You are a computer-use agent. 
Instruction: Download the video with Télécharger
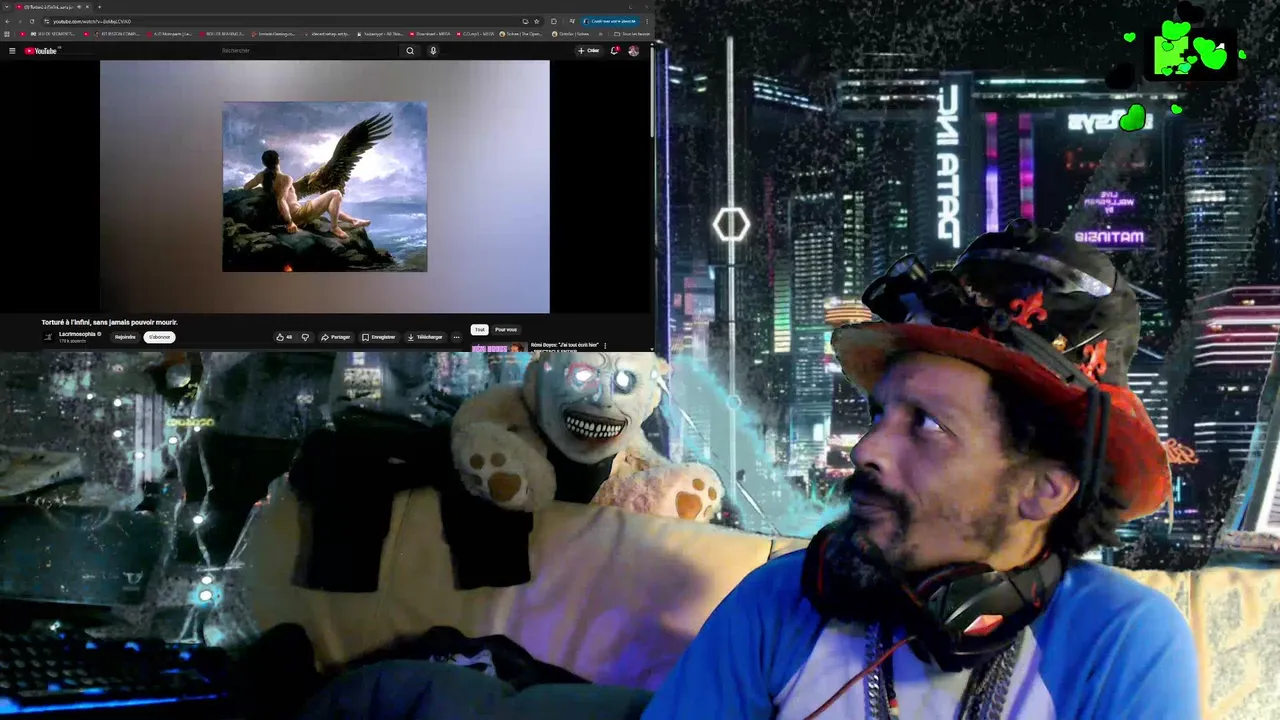tap(425, 337)
